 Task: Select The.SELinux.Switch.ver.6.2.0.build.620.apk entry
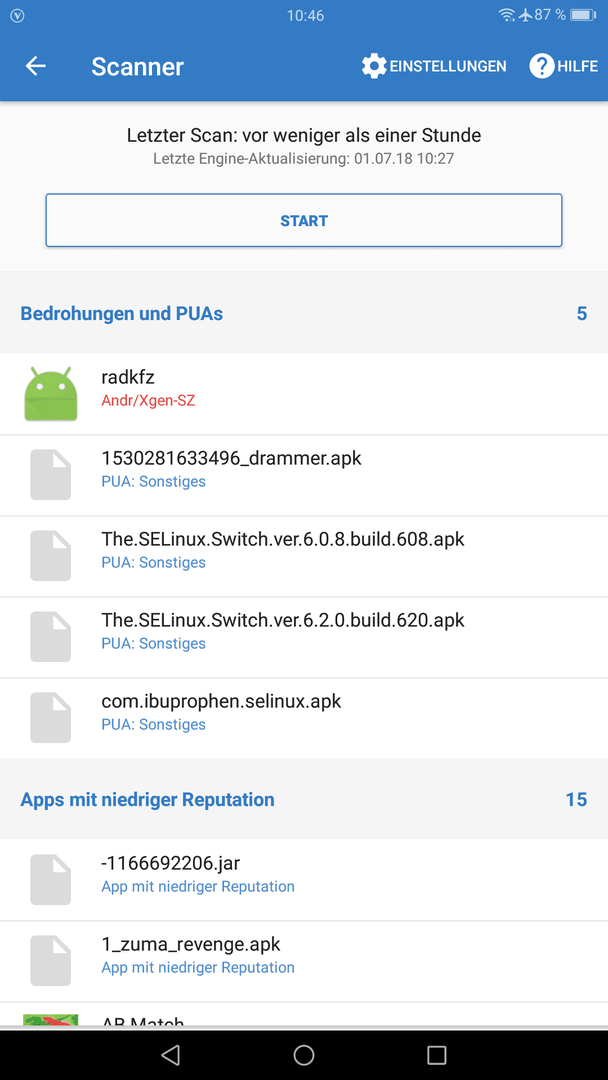pos(304,637)
